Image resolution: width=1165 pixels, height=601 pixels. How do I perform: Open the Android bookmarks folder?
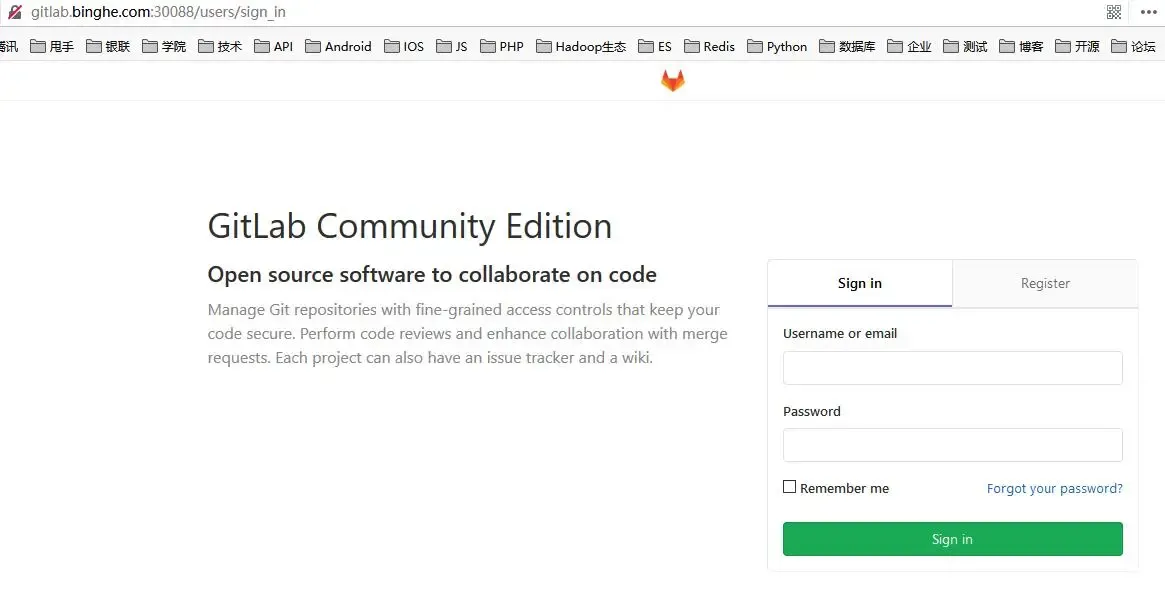pos(338,46)
